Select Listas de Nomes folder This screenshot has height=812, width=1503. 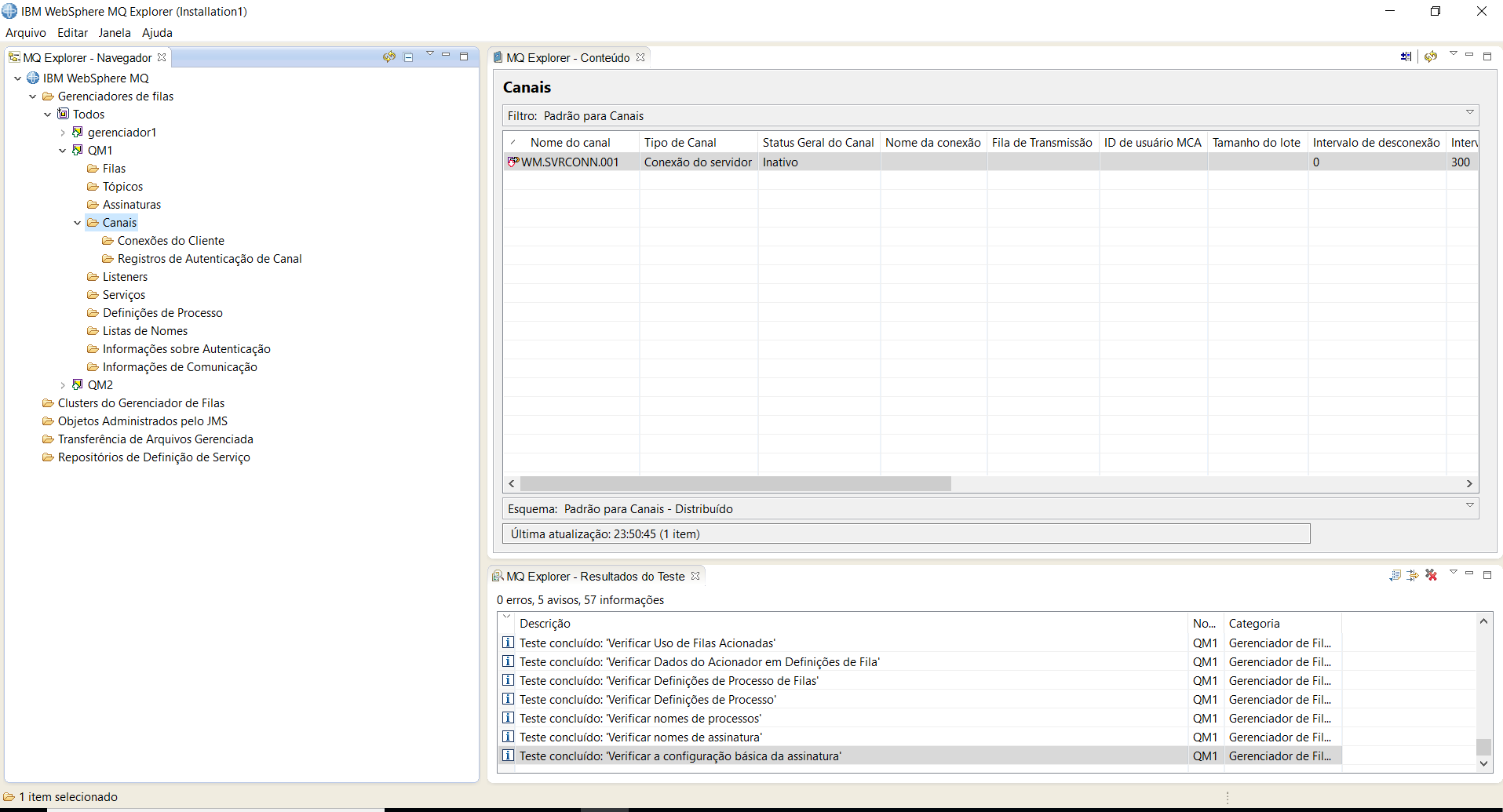click(x=145, y=331)
